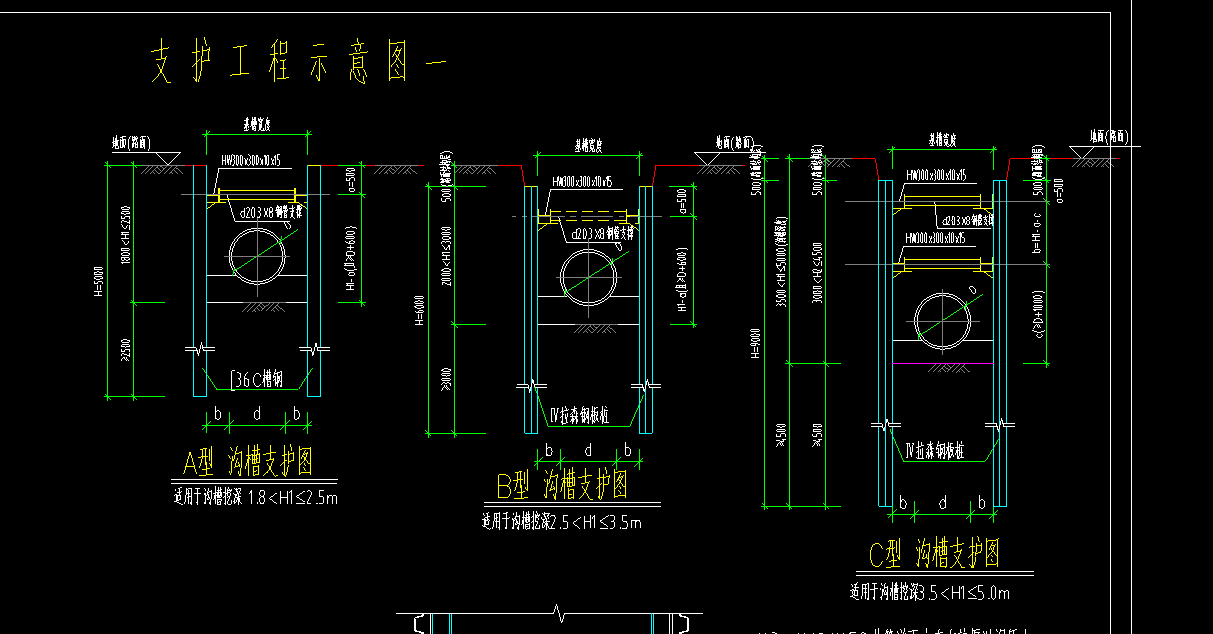Select the d width dimension under A型

(257, 412)
